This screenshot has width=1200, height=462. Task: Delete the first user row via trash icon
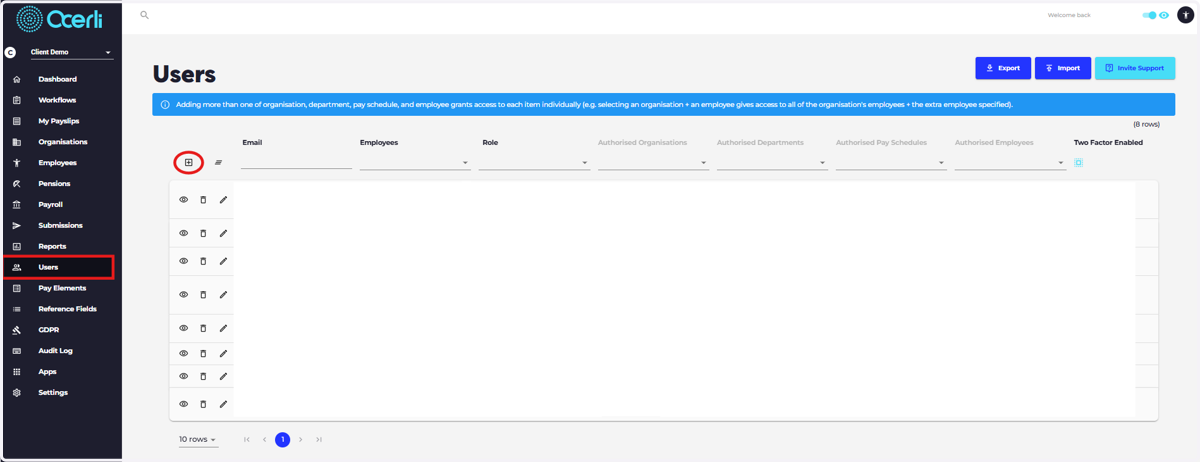click(x=203, y=200)
